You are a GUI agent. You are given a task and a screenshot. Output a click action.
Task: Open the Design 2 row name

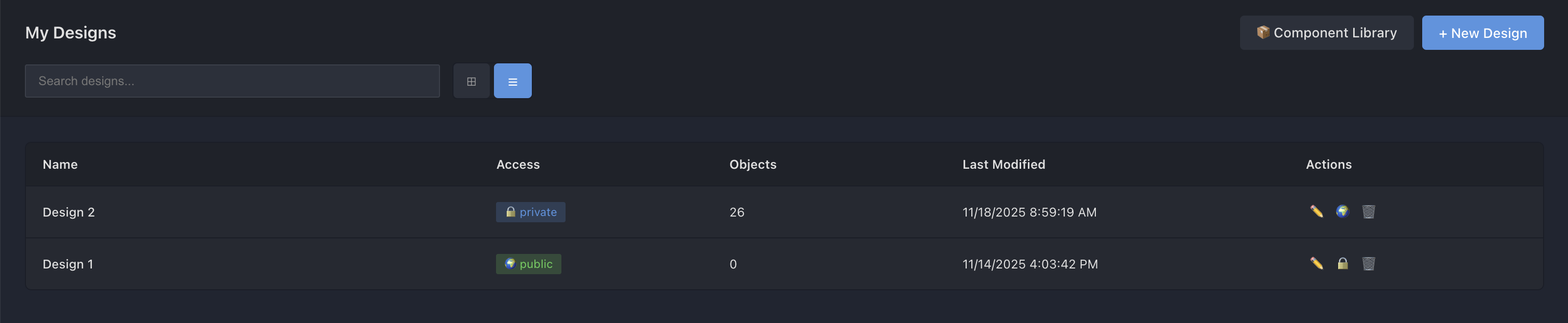pos(69,212)
